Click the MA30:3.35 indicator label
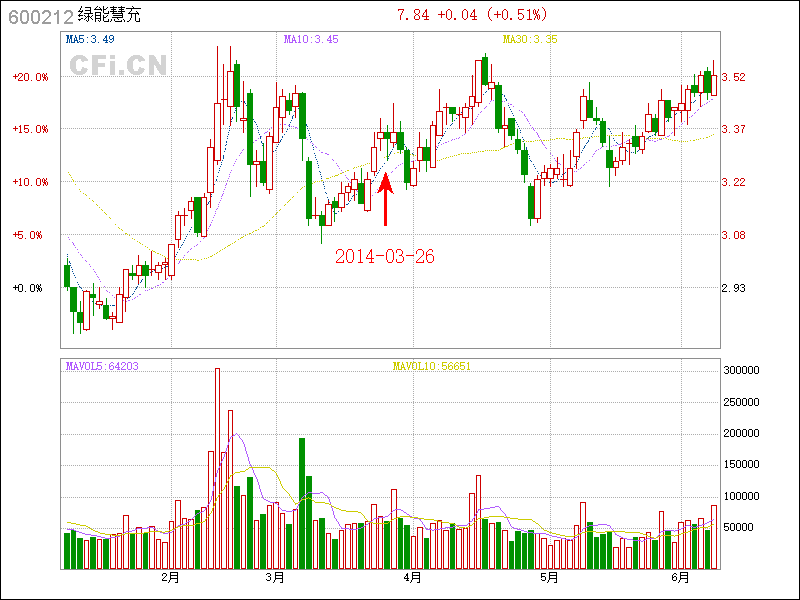The width and height of the screenshot is (800, 600). (x=530, y=40)
